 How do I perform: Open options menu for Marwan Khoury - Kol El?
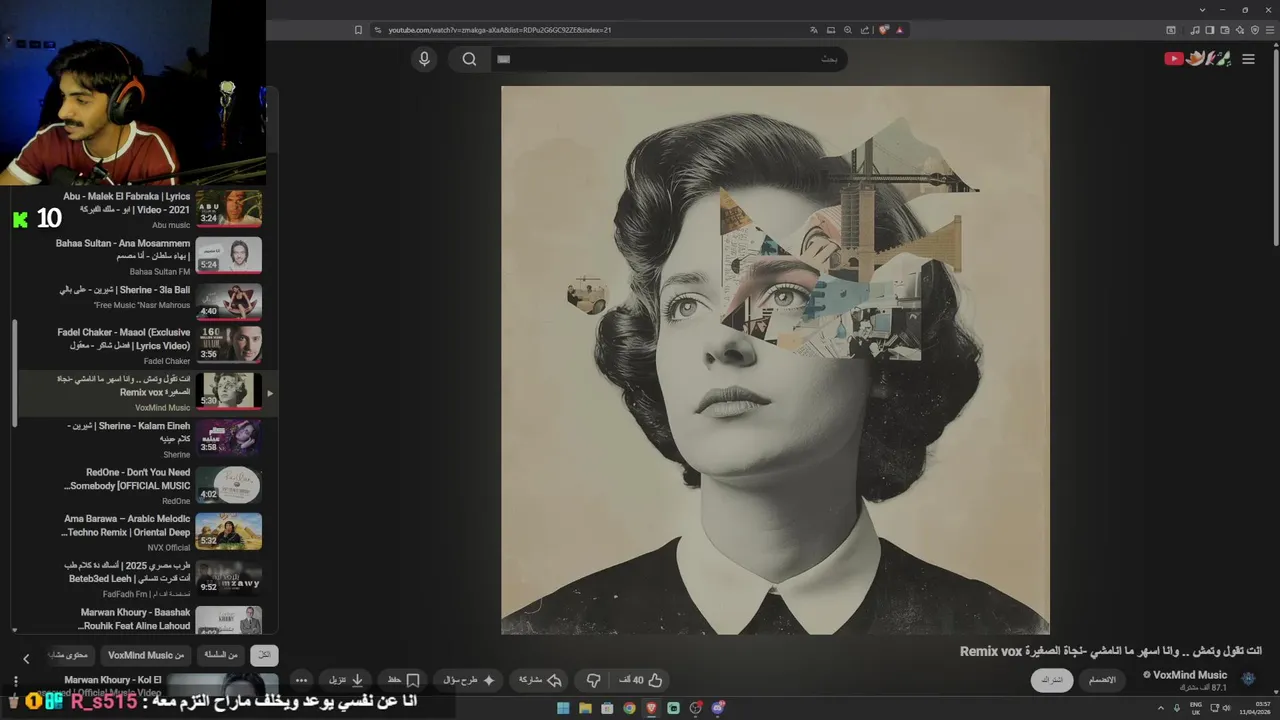click(15, 682)
